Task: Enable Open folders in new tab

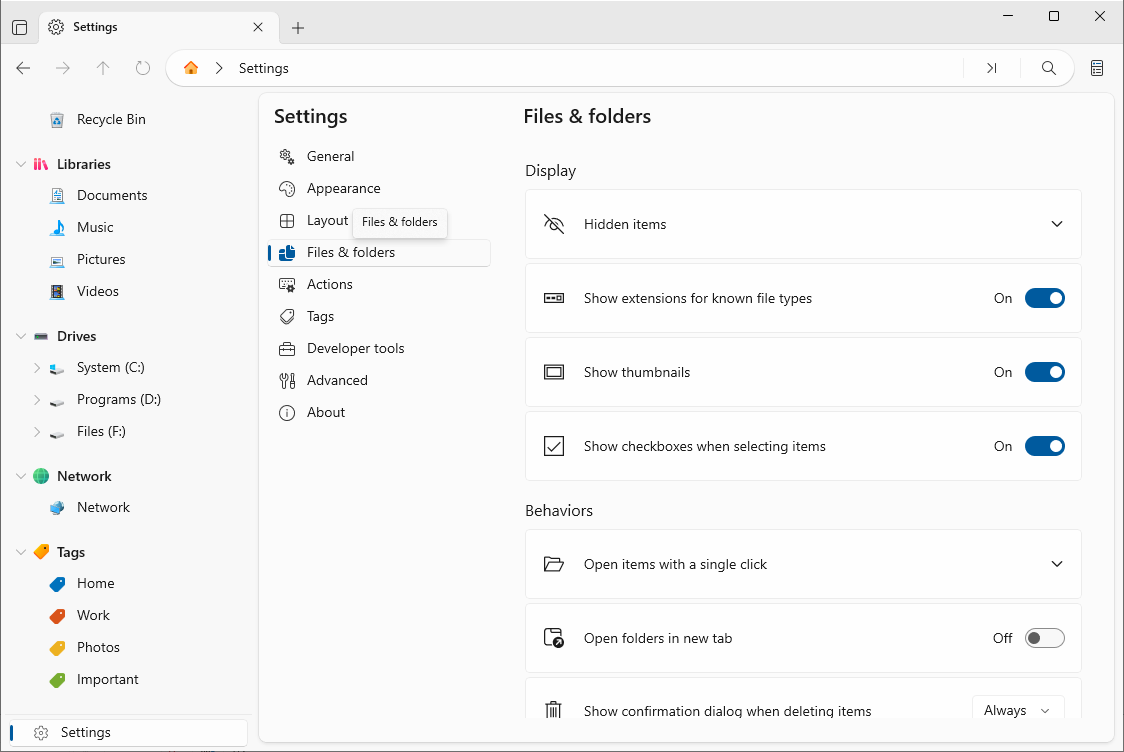Action: coord(1044,638)
